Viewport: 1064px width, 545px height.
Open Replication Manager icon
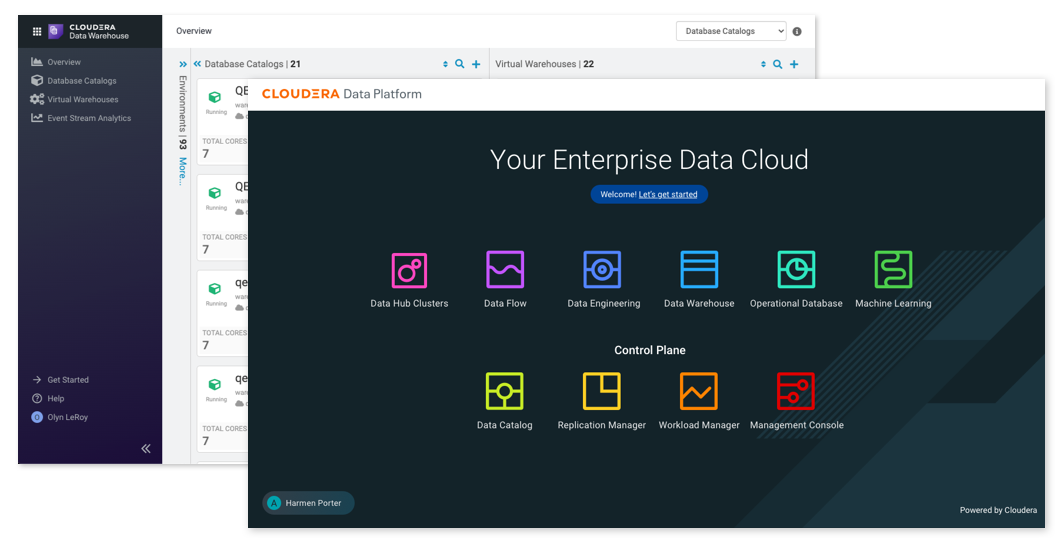601,391
